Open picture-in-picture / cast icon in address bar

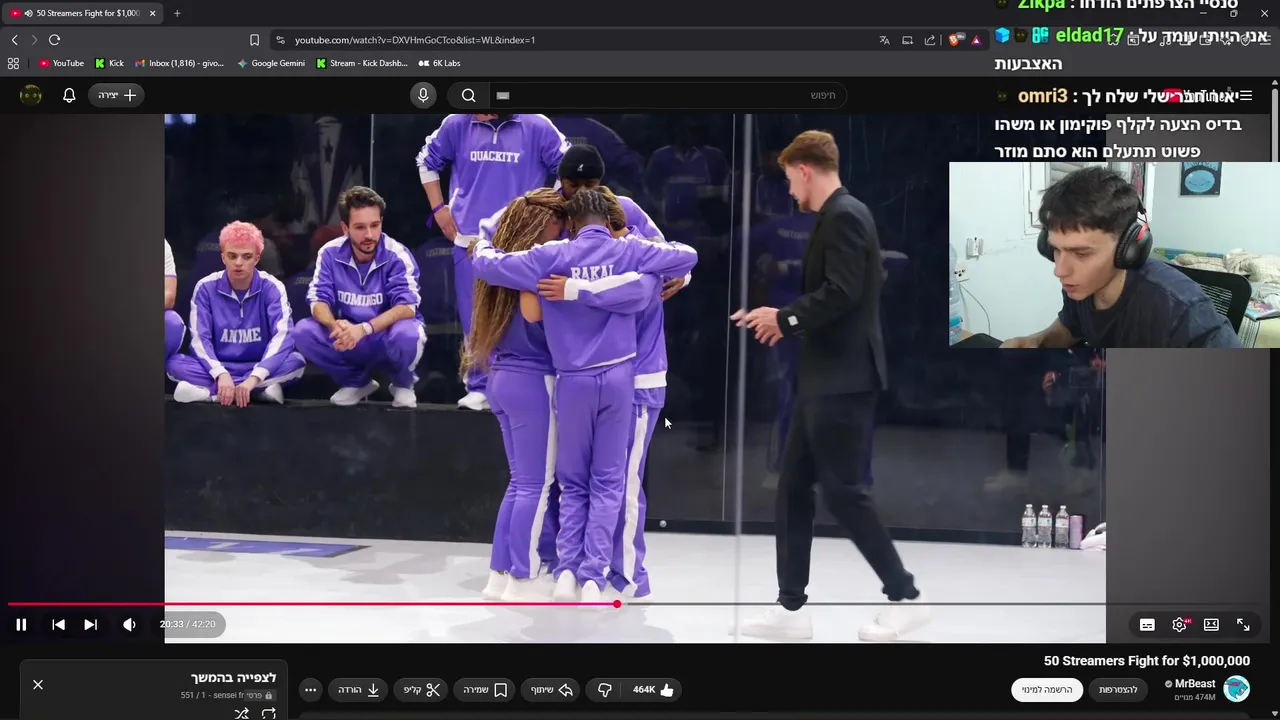point(907,40)
